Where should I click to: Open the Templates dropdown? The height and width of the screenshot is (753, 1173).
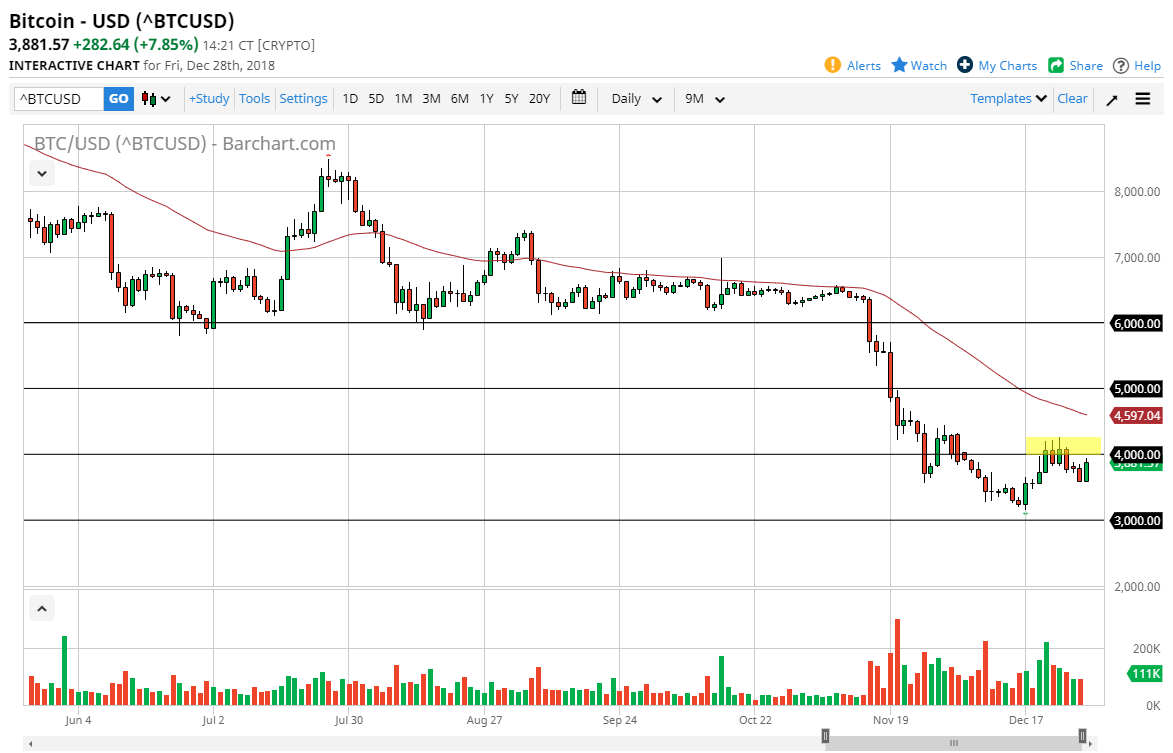1006,98
